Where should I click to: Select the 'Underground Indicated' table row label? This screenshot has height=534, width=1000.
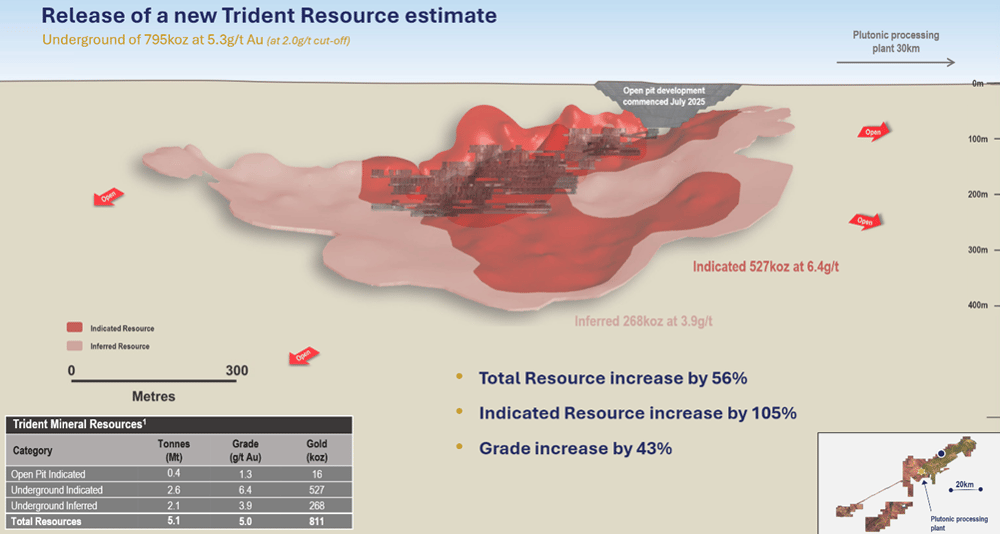57,490
